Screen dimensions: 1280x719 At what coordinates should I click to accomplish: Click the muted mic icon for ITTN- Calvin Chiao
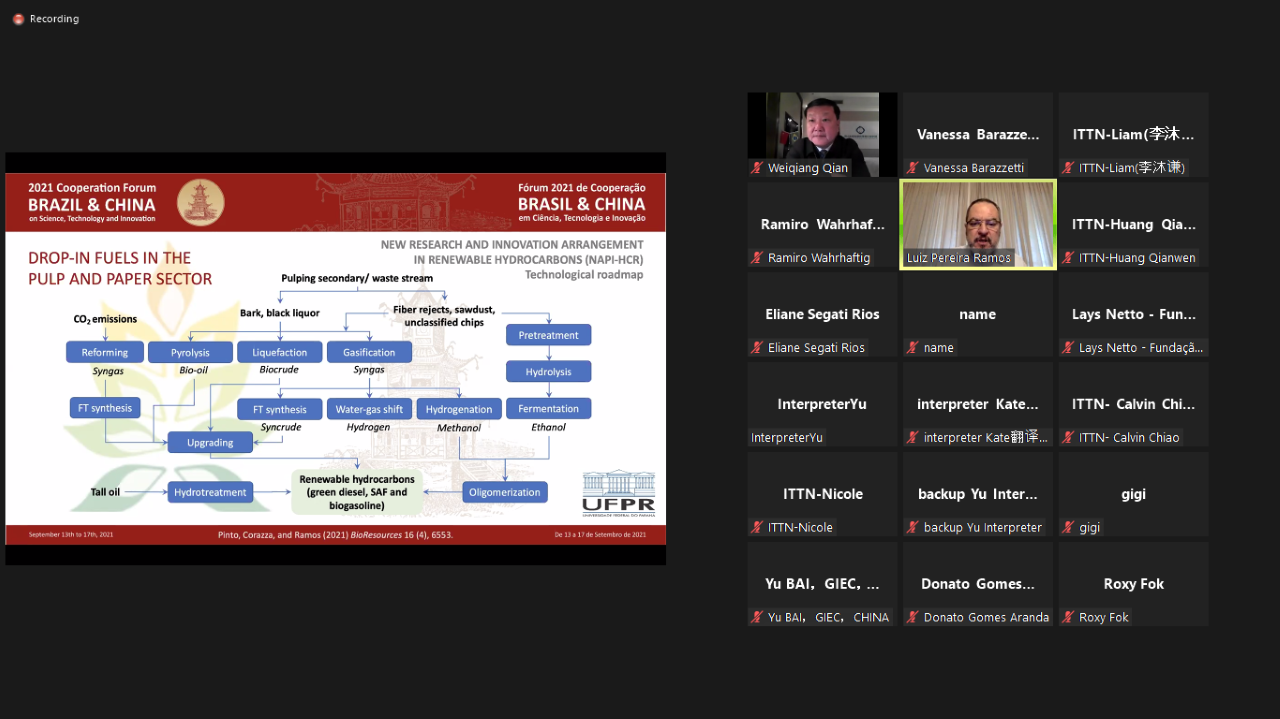pos(1069,438)
